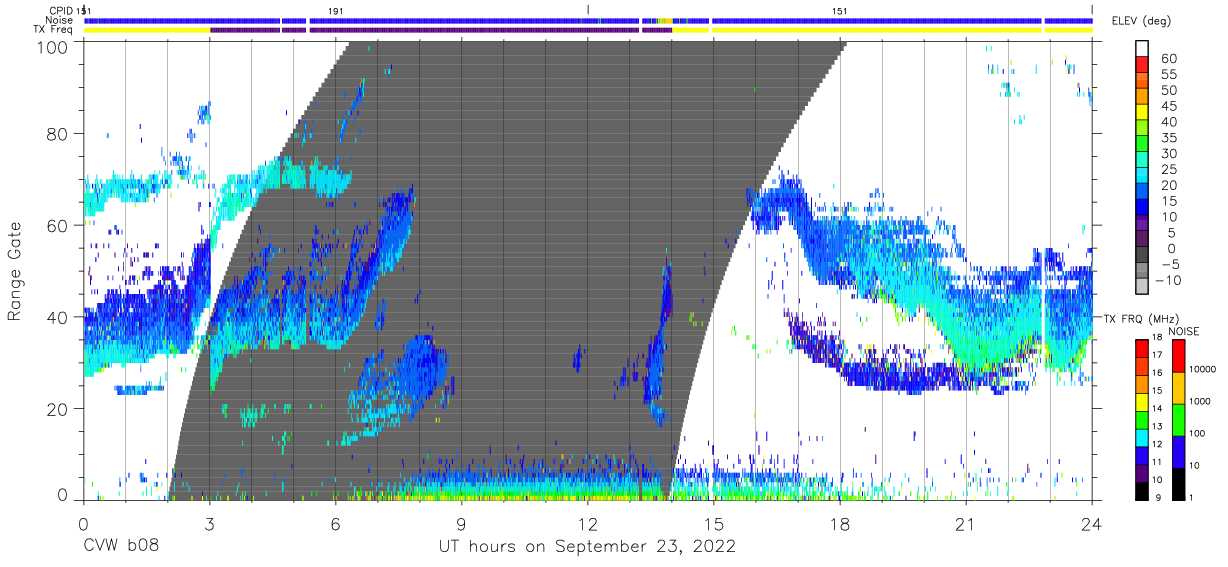Screen dimensions: 1228x567
Task: Click the black bottom segment of NOISE bar
Action: coord(1177,482)
